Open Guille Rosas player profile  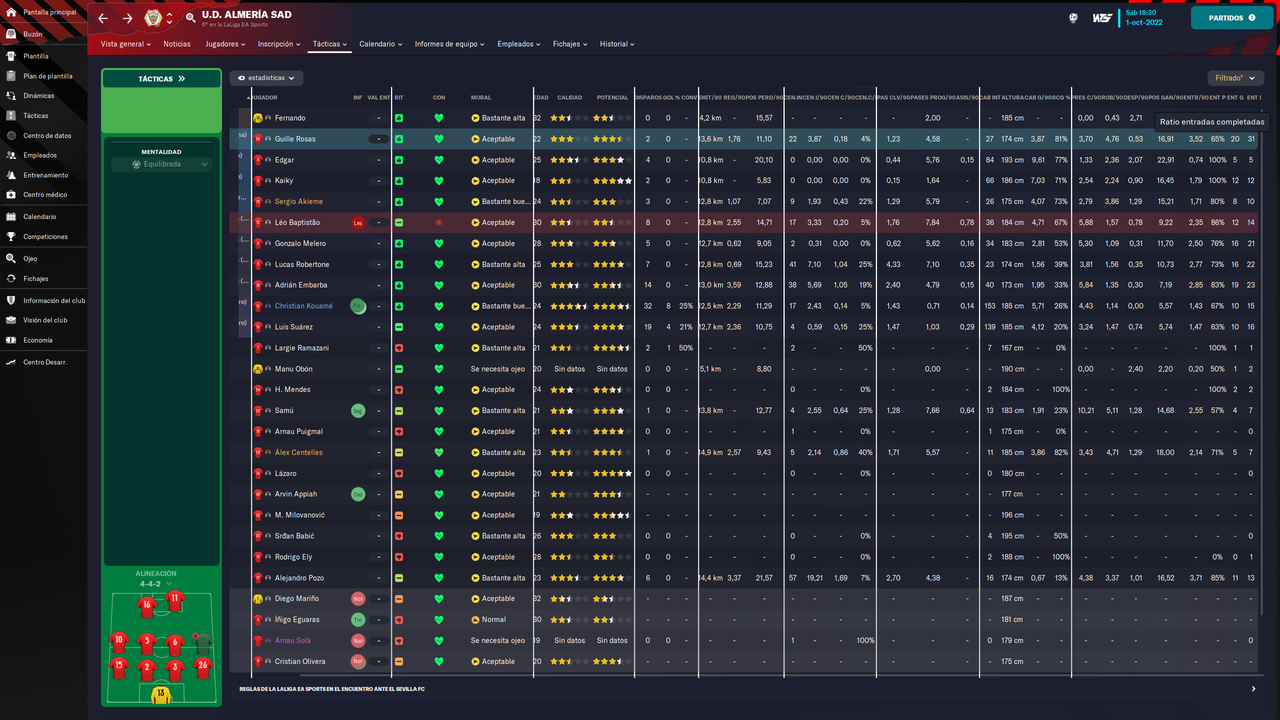point(295,139)
